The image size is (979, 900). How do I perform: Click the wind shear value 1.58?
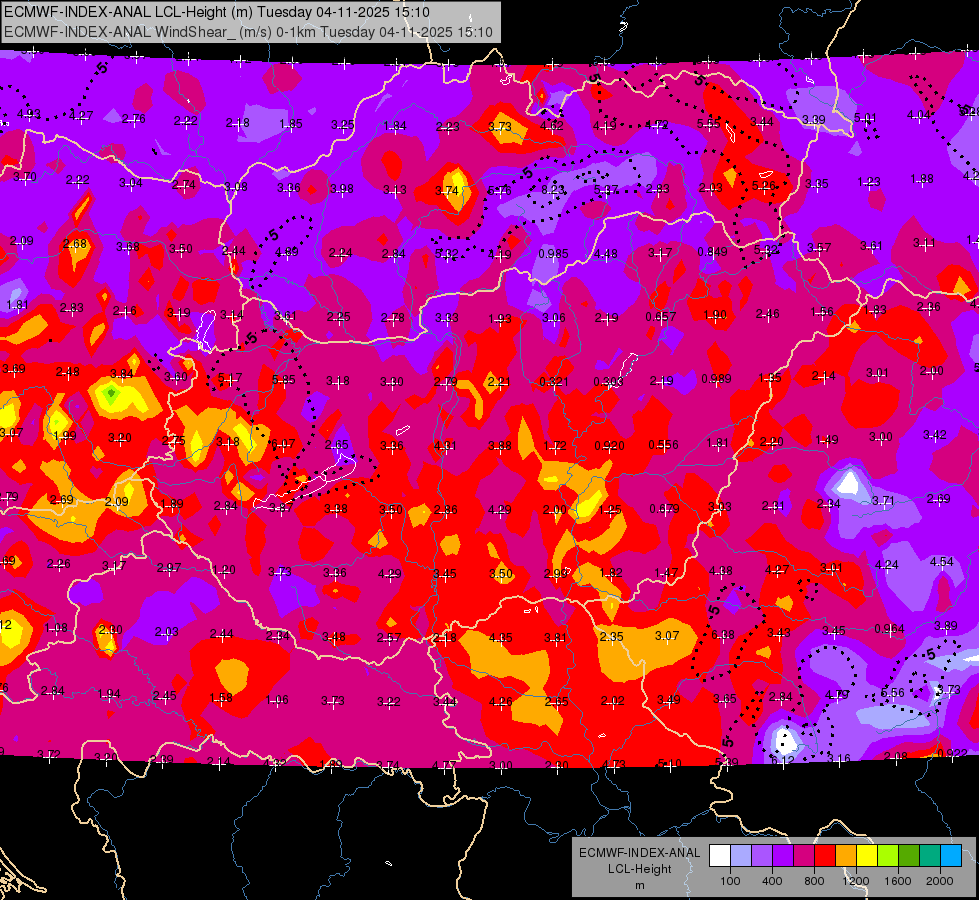coord(221,698)
